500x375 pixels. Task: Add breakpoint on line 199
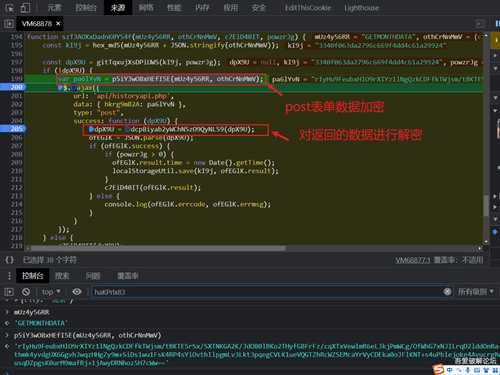[x=16, y=79]
